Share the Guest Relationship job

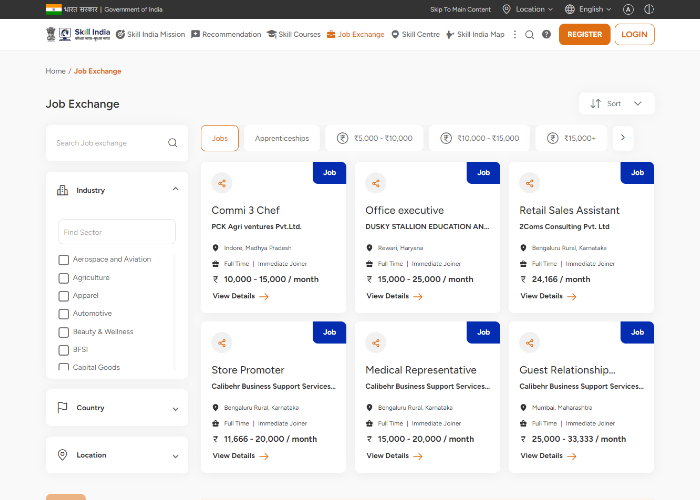529,343
